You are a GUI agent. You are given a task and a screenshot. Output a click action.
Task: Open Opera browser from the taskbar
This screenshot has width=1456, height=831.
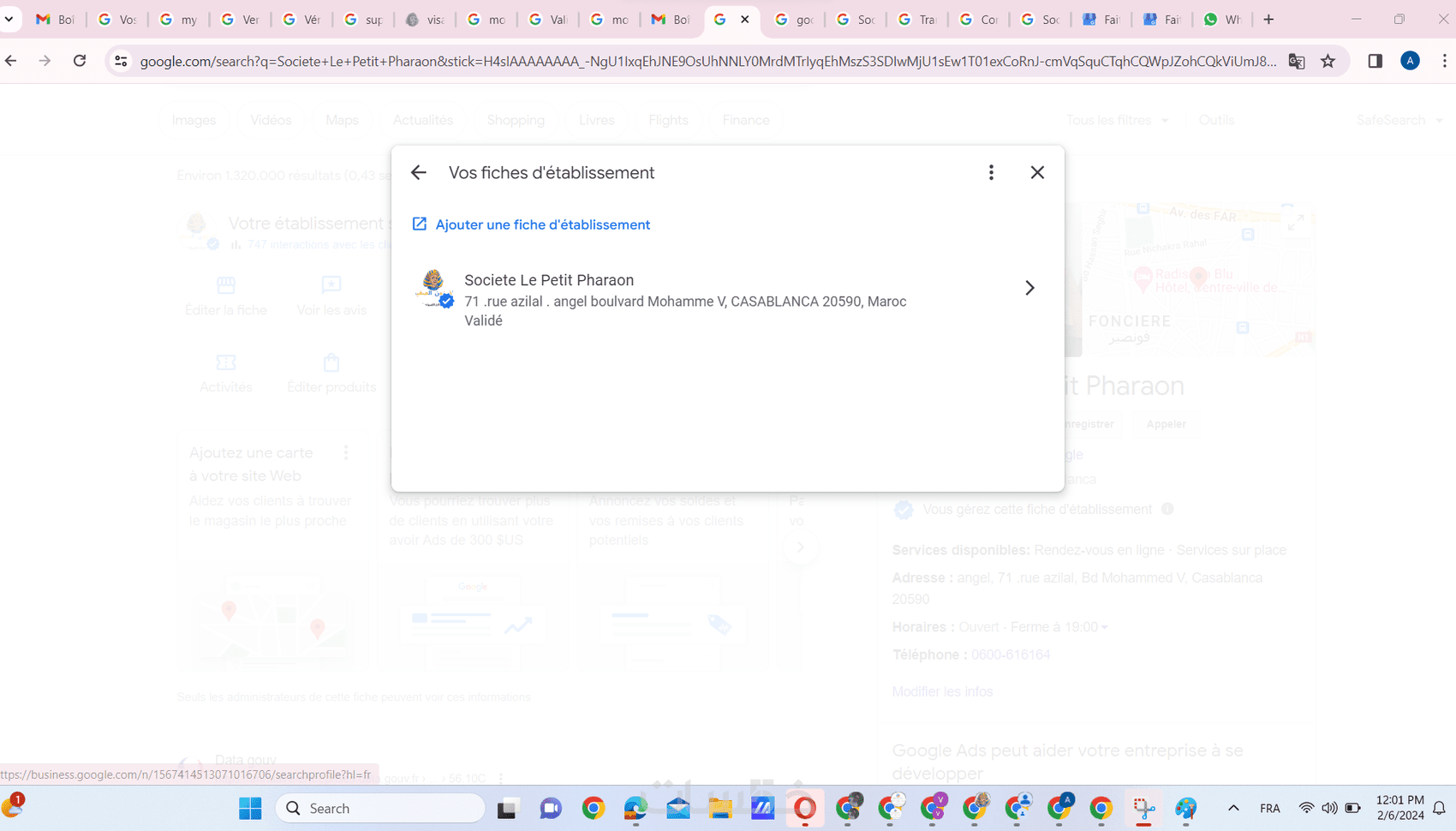click(x=805, y=808)
